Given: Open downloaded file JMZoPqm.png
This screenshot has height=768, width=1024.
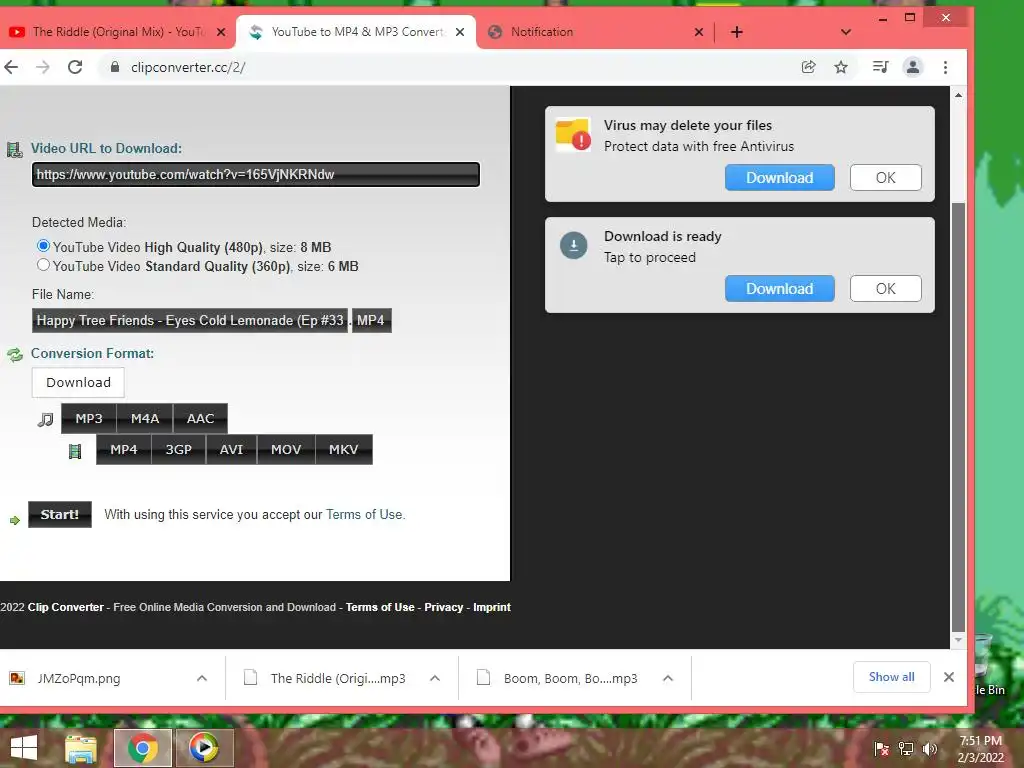Looking at the screenshot, I should coord(79,679).
